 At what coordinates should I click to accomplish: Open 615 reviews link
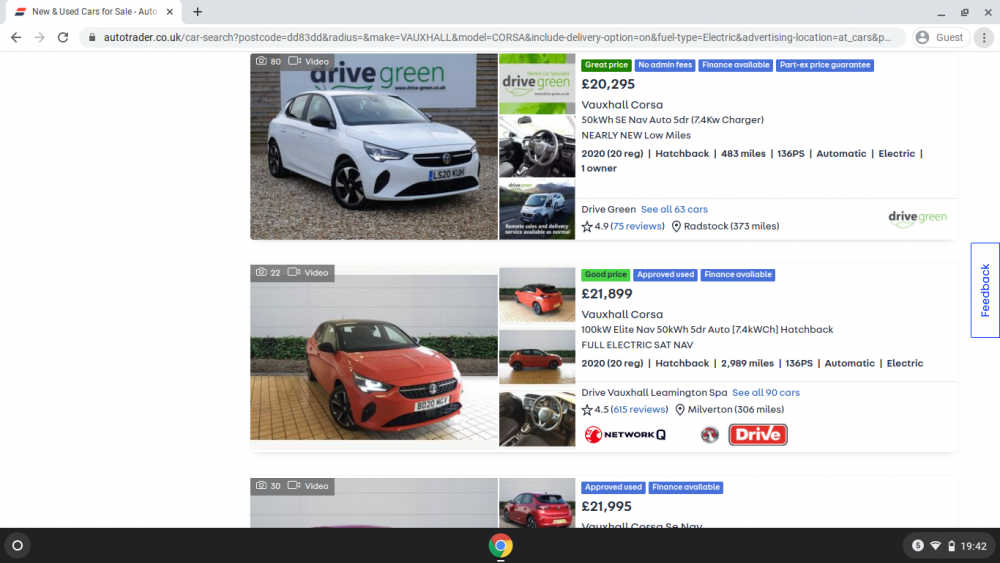(x=640, y=410)
